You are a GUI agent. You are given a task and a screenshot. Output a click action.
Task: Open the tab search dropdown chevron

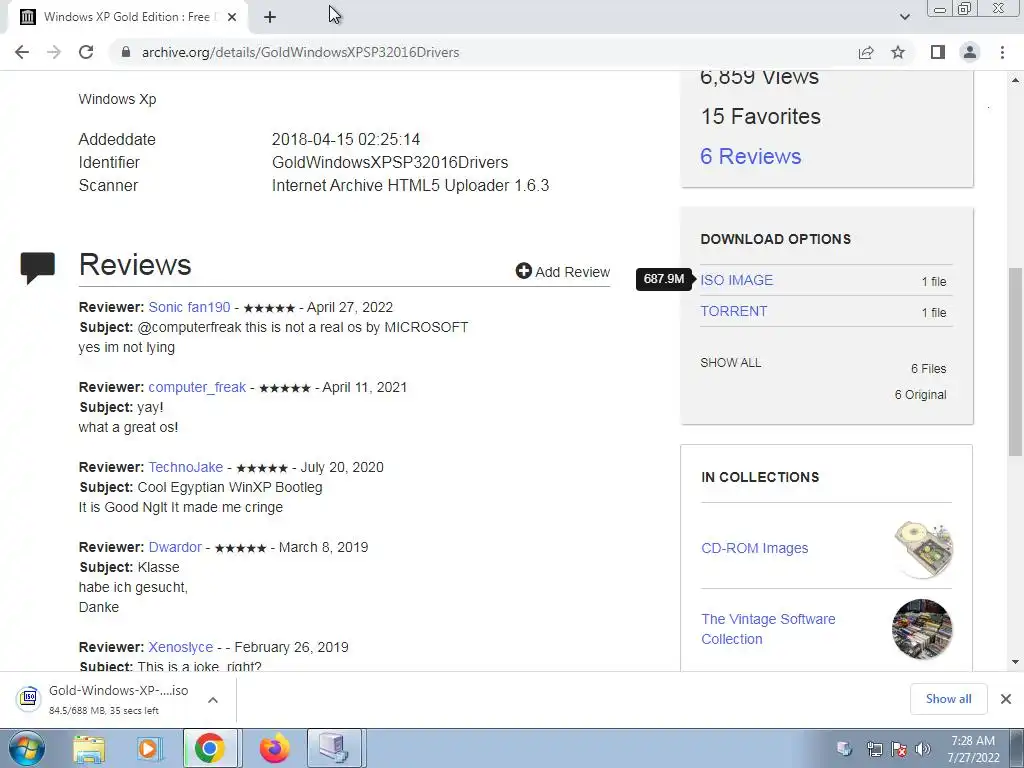904,17
